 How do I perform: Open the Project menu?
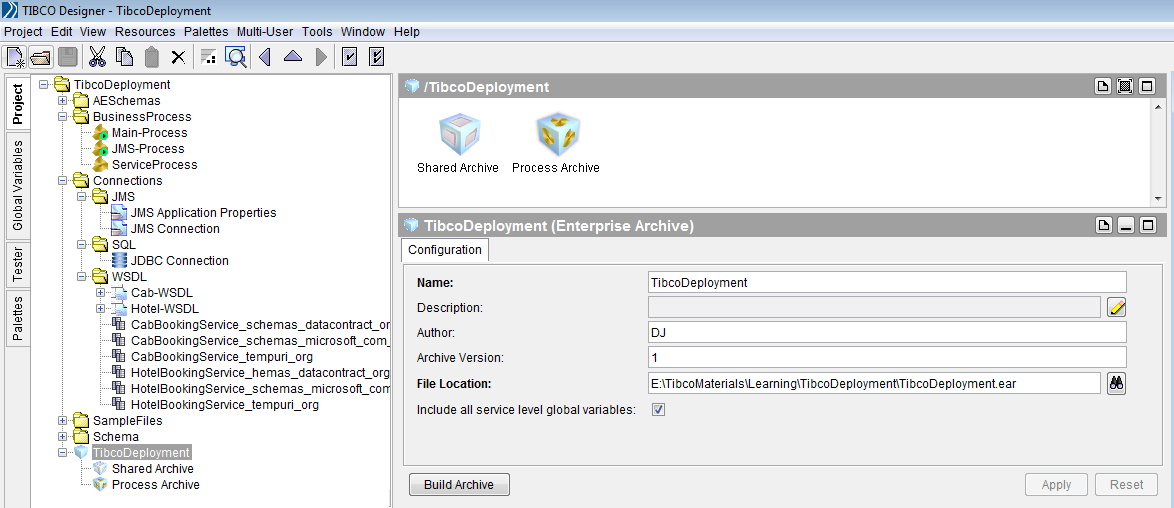pyautogui.click(x=22, y=31)
